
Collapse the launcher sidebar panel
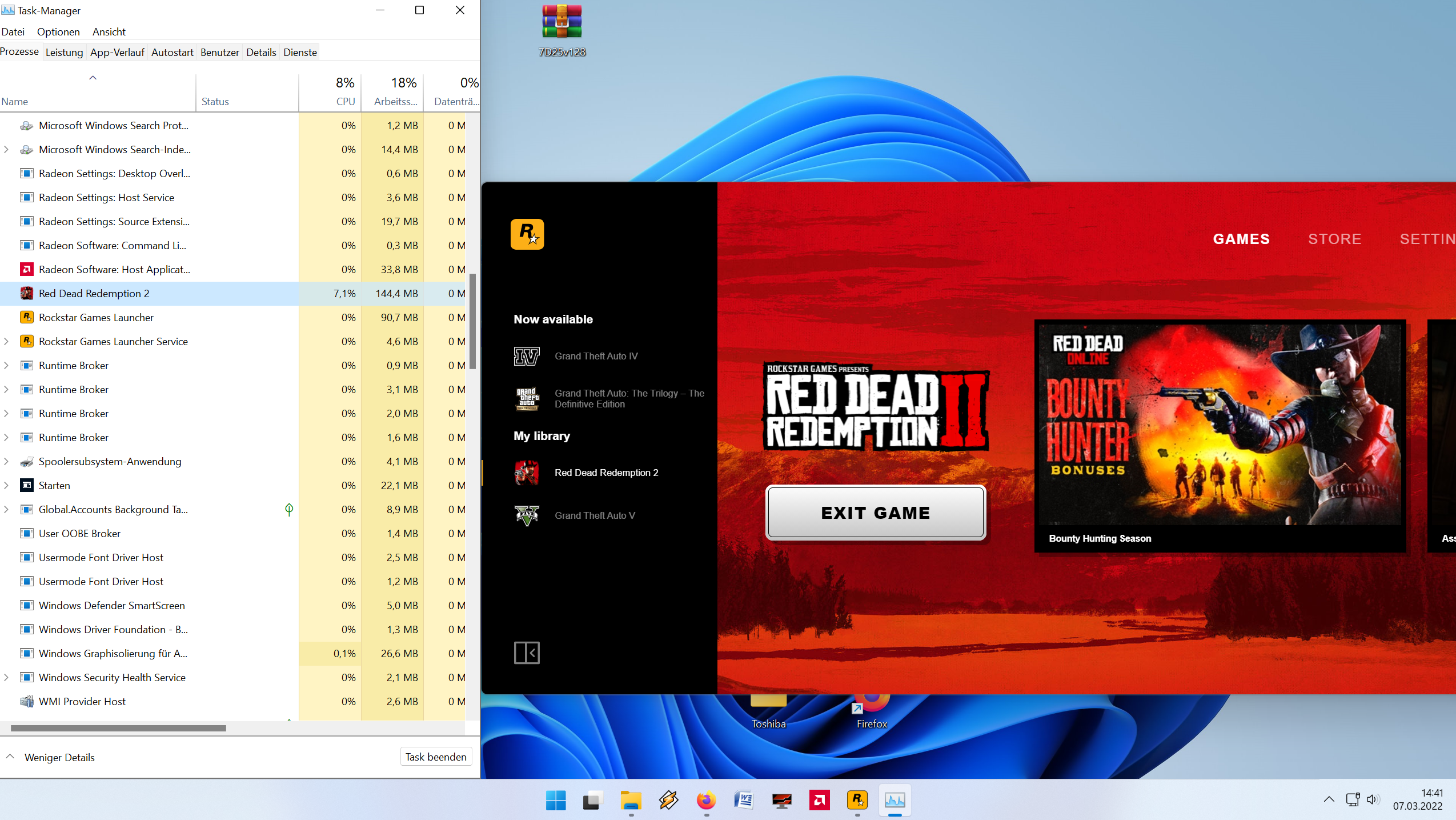[x=526, y=652]
